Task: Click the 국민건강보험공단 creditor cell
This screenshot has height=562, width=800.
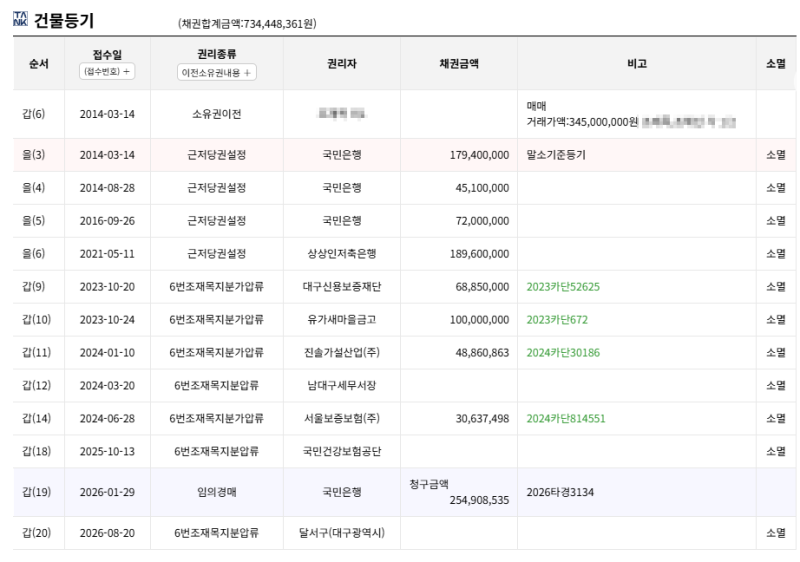Action: point(342,451)
